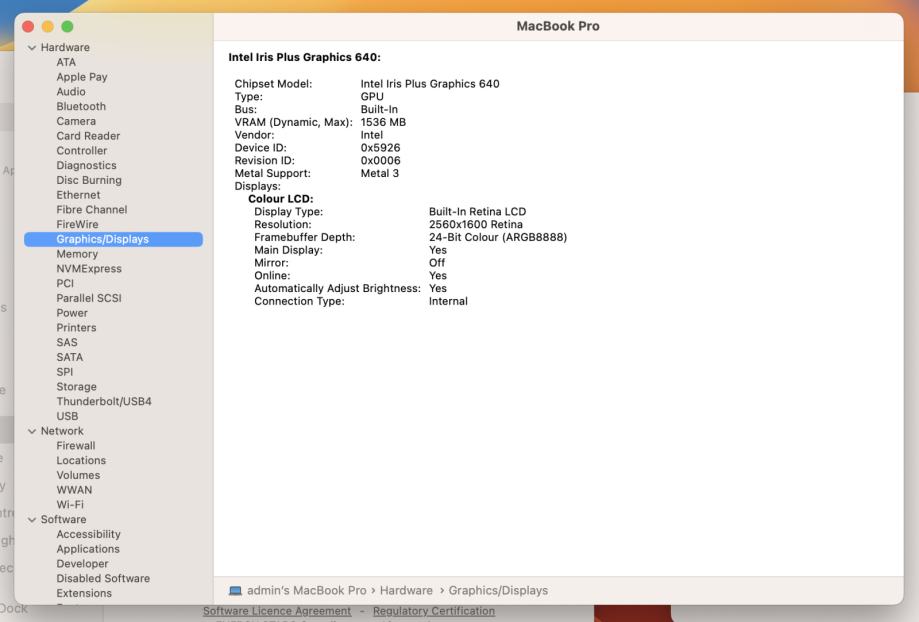Select PCI in the sidebar
This screenshot has width=919, height=622.
click(x=65, y=283)
